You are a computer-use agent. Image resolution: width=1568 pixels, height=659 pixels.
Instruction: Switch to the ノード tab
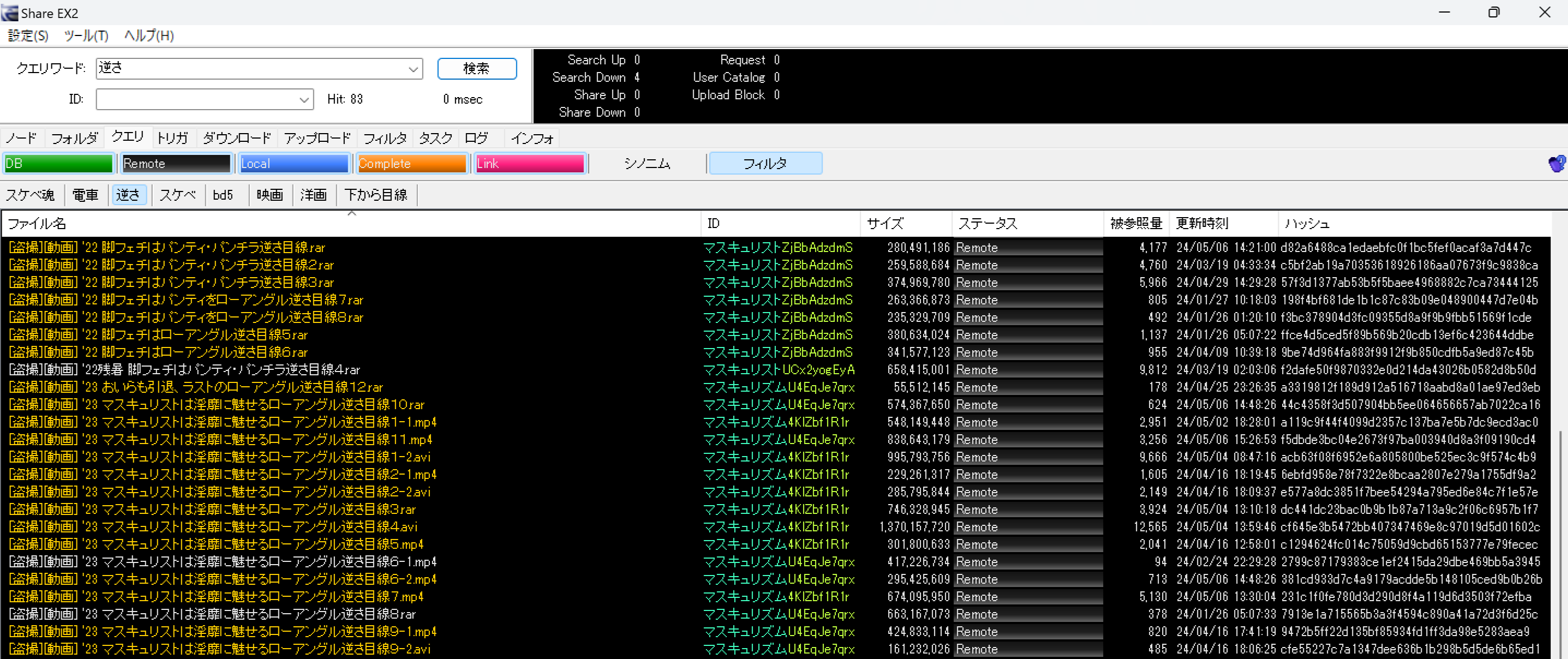pos(21,138)
